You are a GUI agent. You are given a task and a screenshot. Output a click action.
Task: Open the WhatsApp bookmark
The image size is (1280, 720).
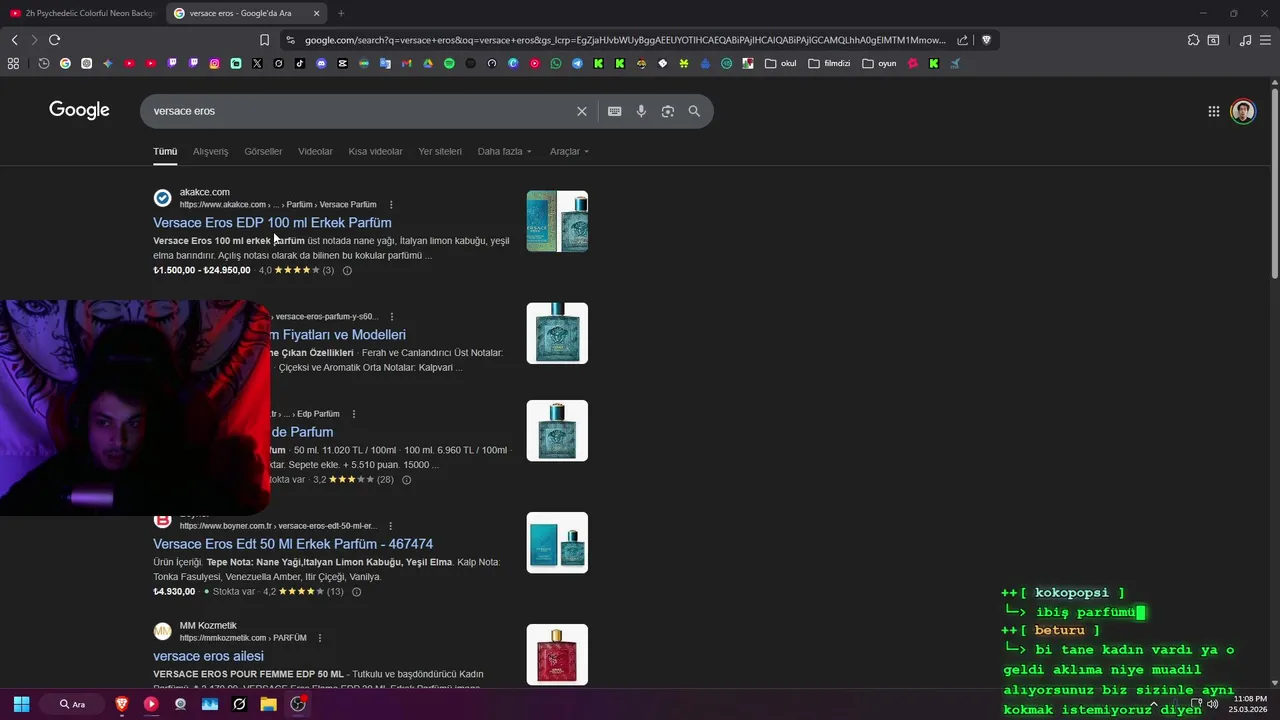[x=556, y=63]
